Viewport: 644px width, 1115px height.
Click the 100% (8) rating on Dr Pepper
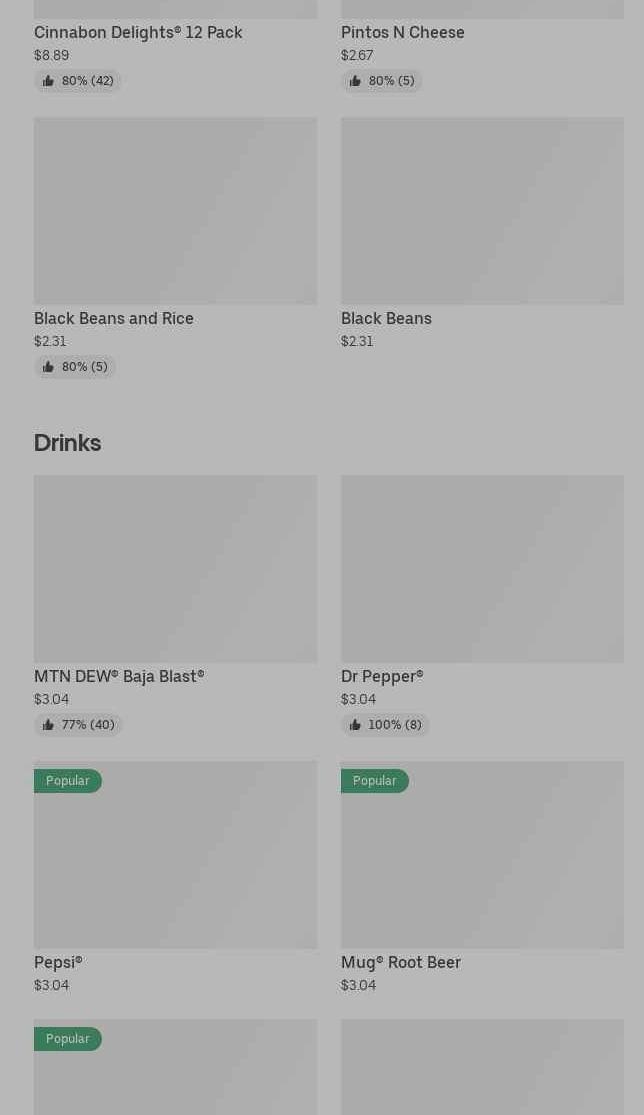[394, 725]
